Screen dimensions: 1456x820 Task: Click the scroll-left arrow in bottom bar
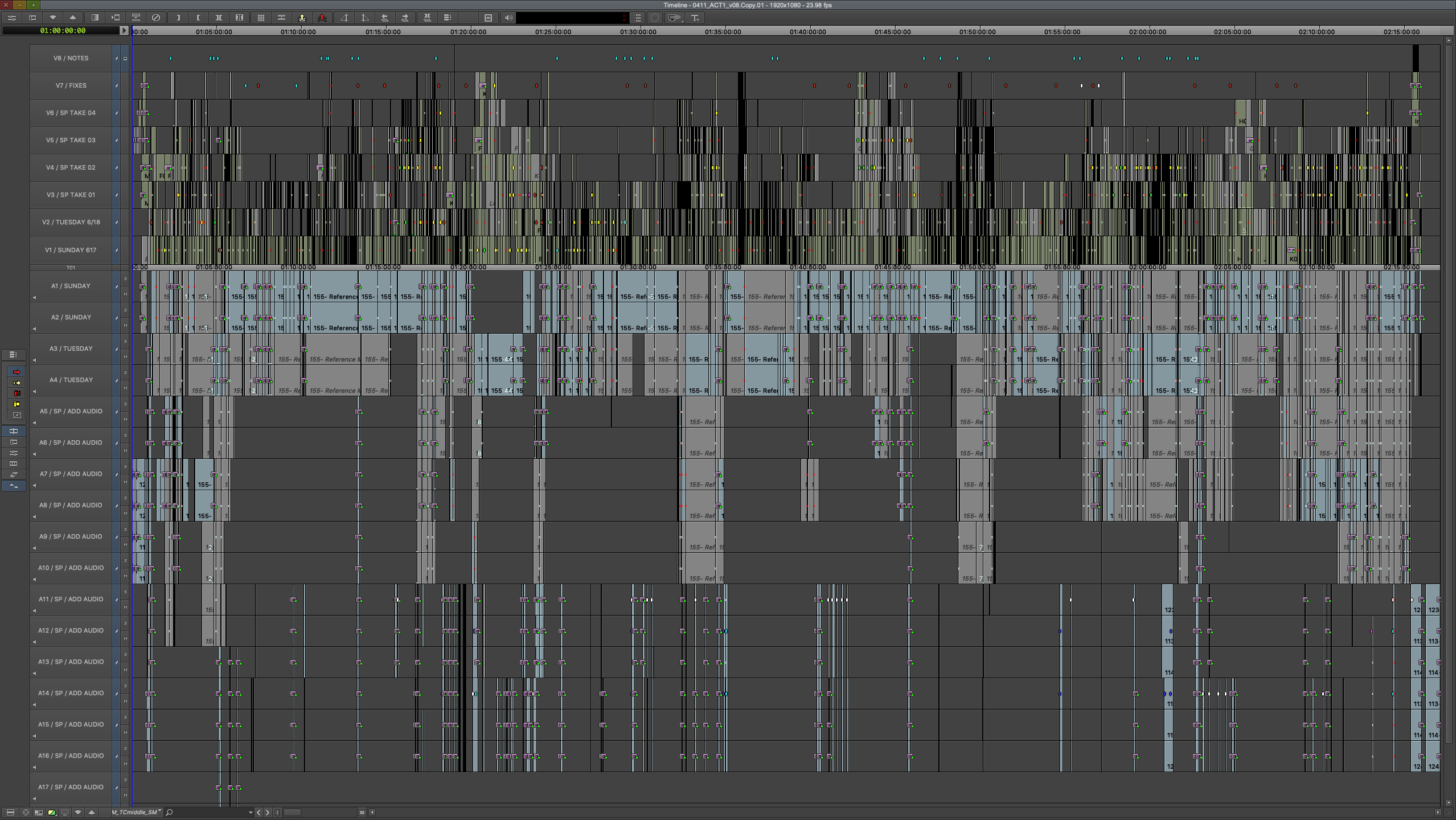tap(372, 812)
